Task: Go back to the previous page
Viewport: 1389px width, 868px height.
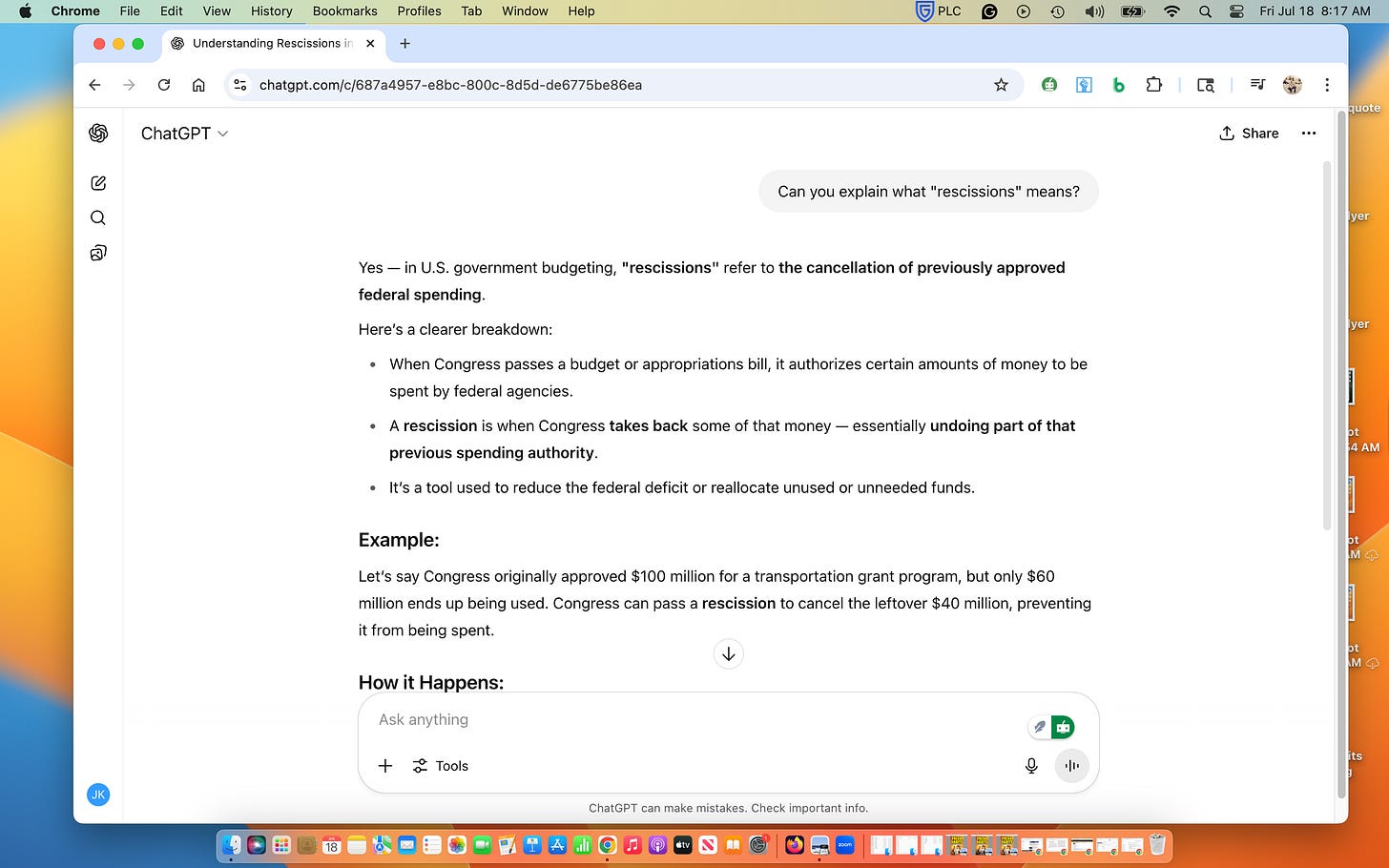Action: pos(94,85)
